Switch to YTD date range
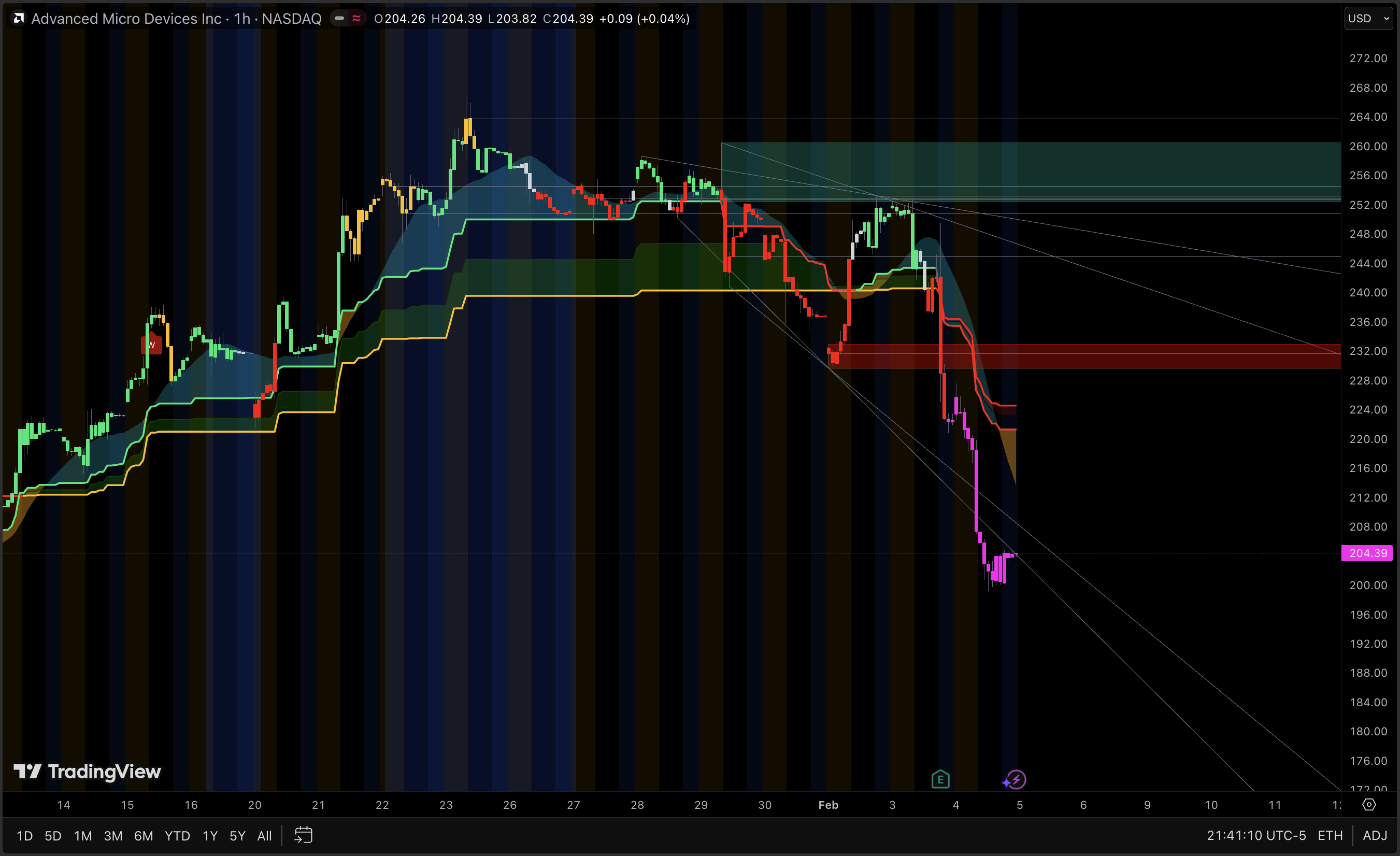This screenshot has width=1400, height=856. click(177, 836)
